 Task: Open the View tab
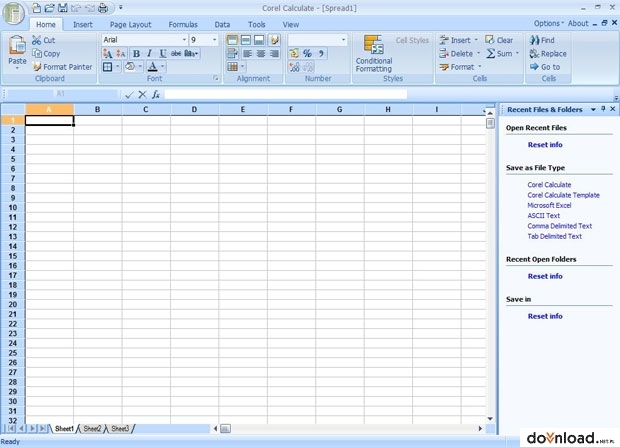pos(291,25)
